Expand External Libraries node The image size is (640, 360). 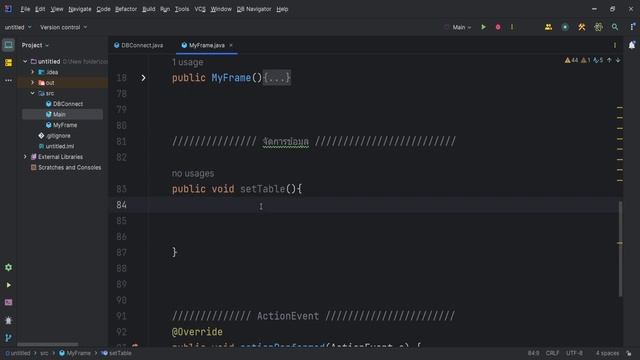[x=25, y=157]
